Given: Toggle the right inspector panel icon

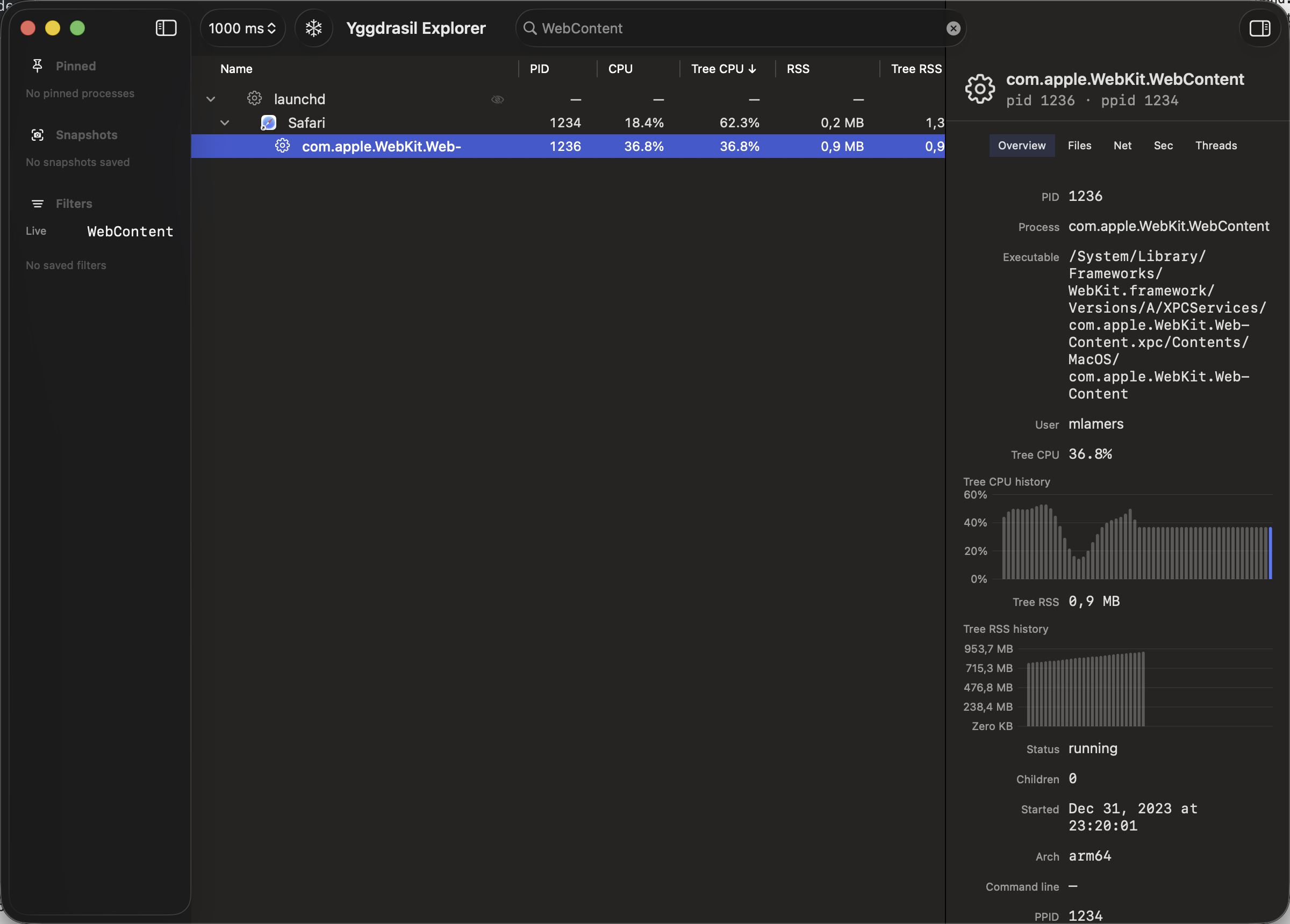Looking at the screenshot, I should click(1259, 28).
